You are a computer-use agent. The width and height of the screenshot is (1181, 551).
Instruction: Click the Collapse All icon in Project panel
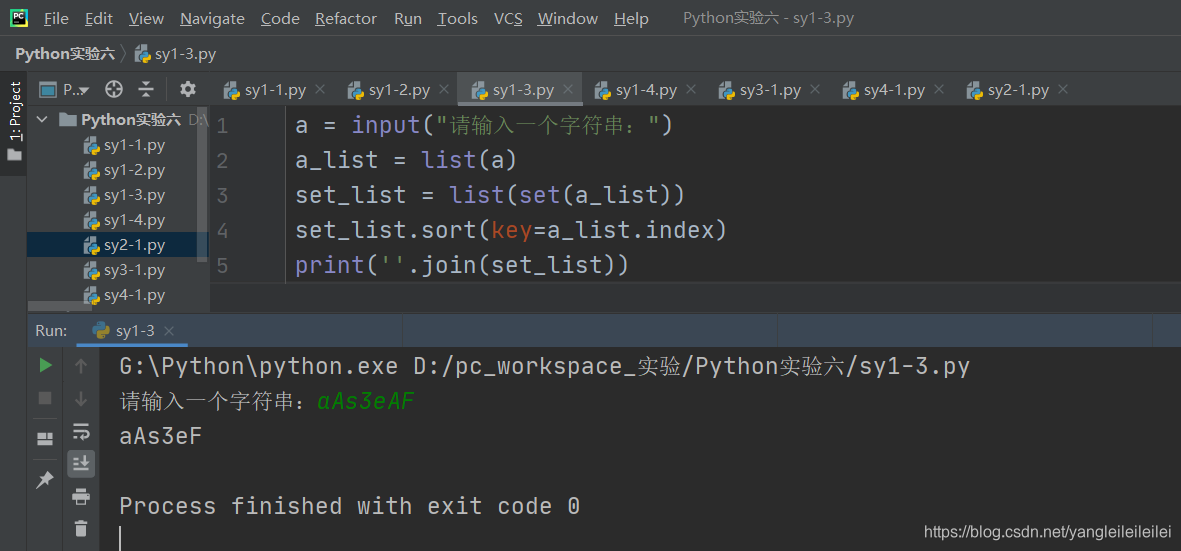click(146, 90)
